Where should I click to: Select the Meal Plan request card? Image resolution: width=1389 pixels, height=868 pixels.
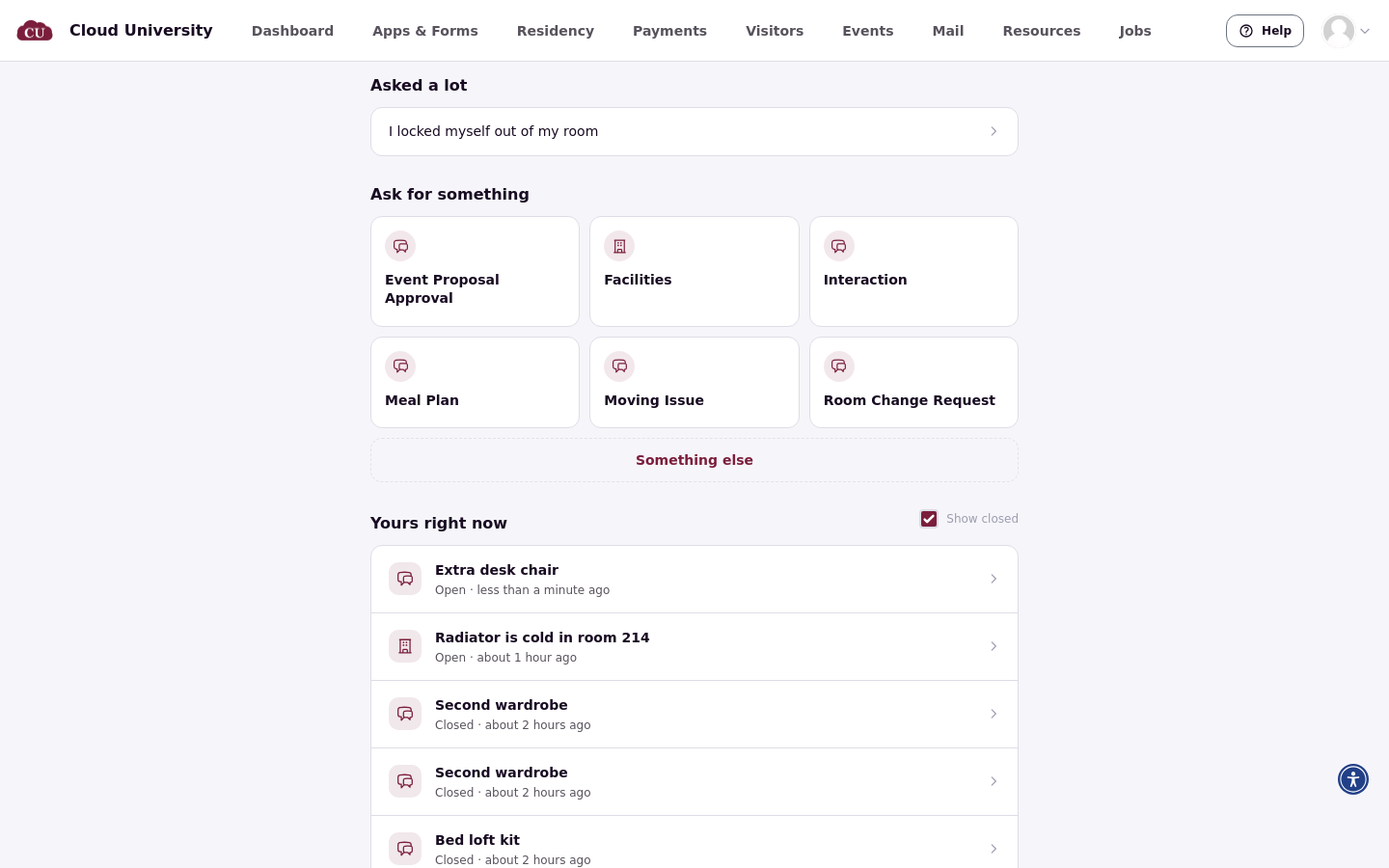click(475, 382)
